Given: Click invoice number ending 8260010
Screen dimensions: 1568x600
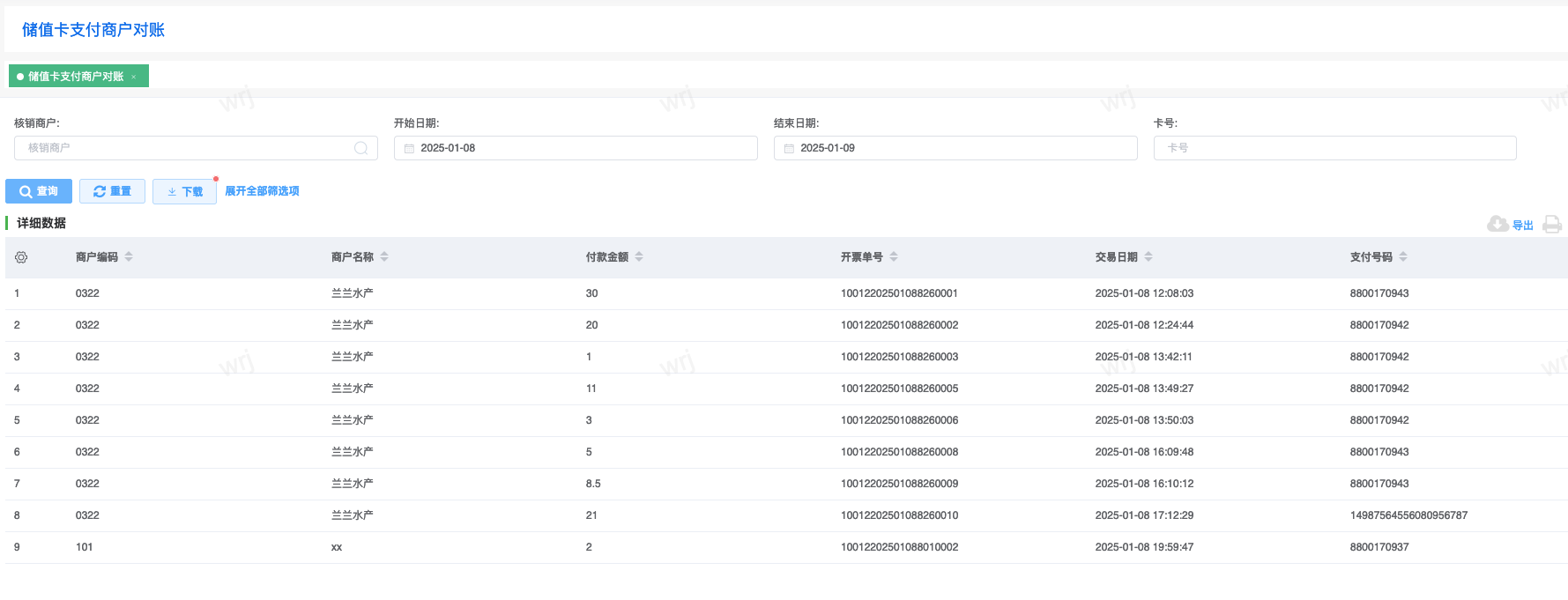Looking at the screenshot, I should coord(899,515).
